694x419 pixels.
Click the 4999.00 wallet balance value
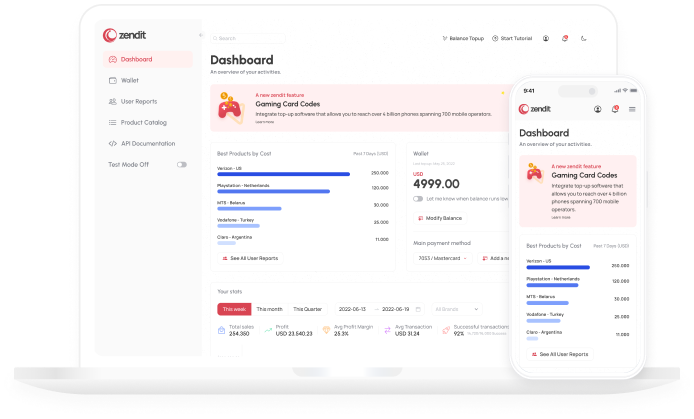coord(436,184)
